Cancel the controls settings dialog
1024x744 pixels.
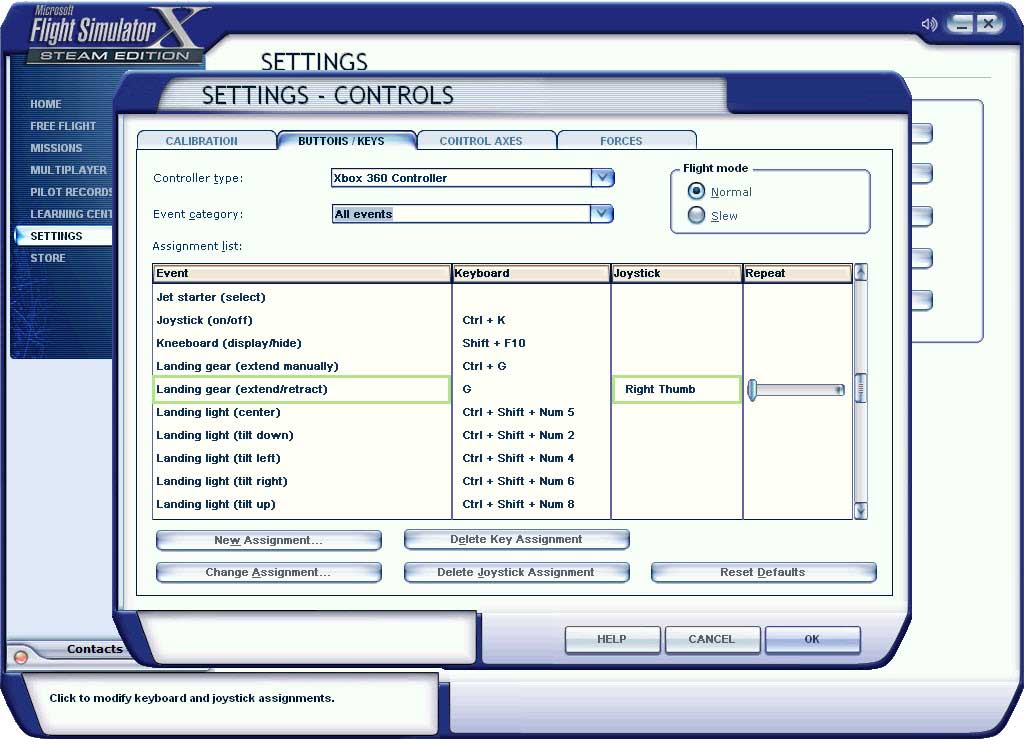[x=712, y=639]
